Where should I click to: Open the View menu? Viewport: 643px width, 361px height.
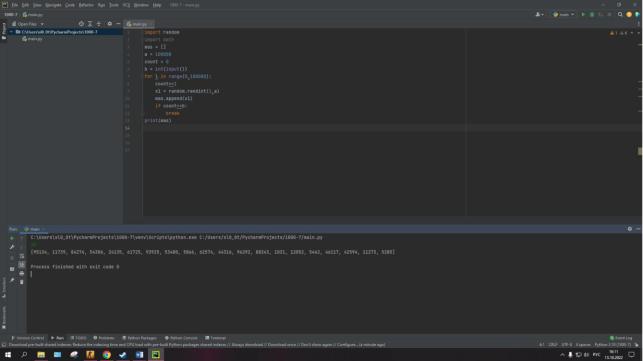[x=37, y=5]
